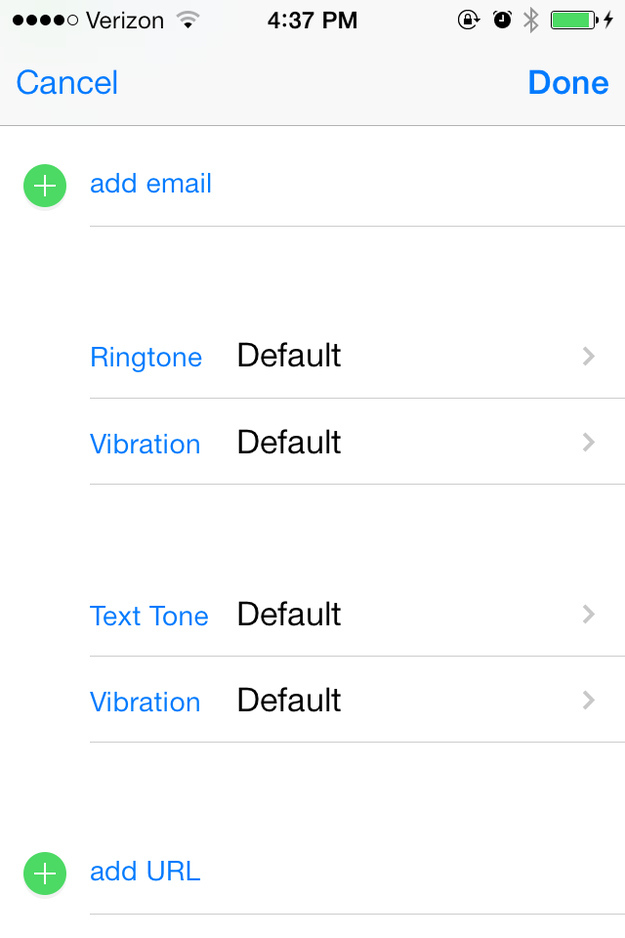The width and height of the screenshot is (625, 938).
Task: Tap the green plus next to add email
Action: (45, 186)
